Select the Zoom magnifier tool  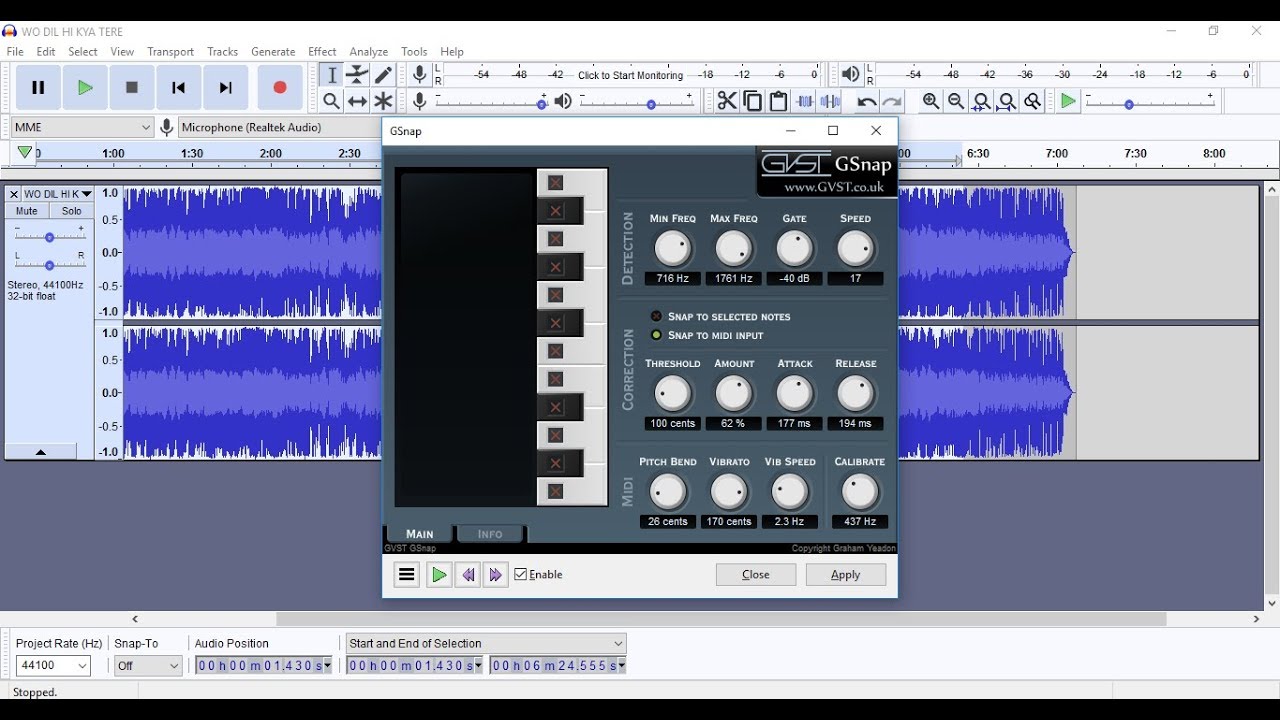[x=331, y=101]
